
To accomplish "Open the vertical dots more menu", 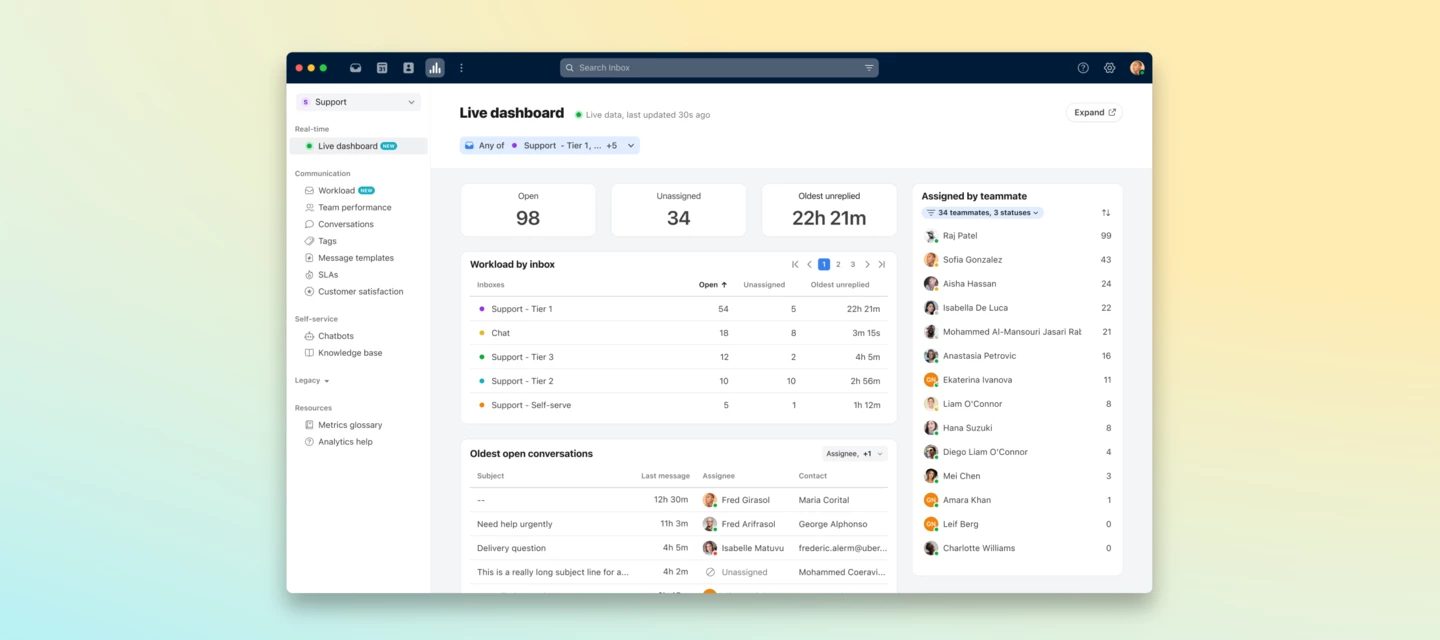I will pyautogui.click(x=461, y=68).
